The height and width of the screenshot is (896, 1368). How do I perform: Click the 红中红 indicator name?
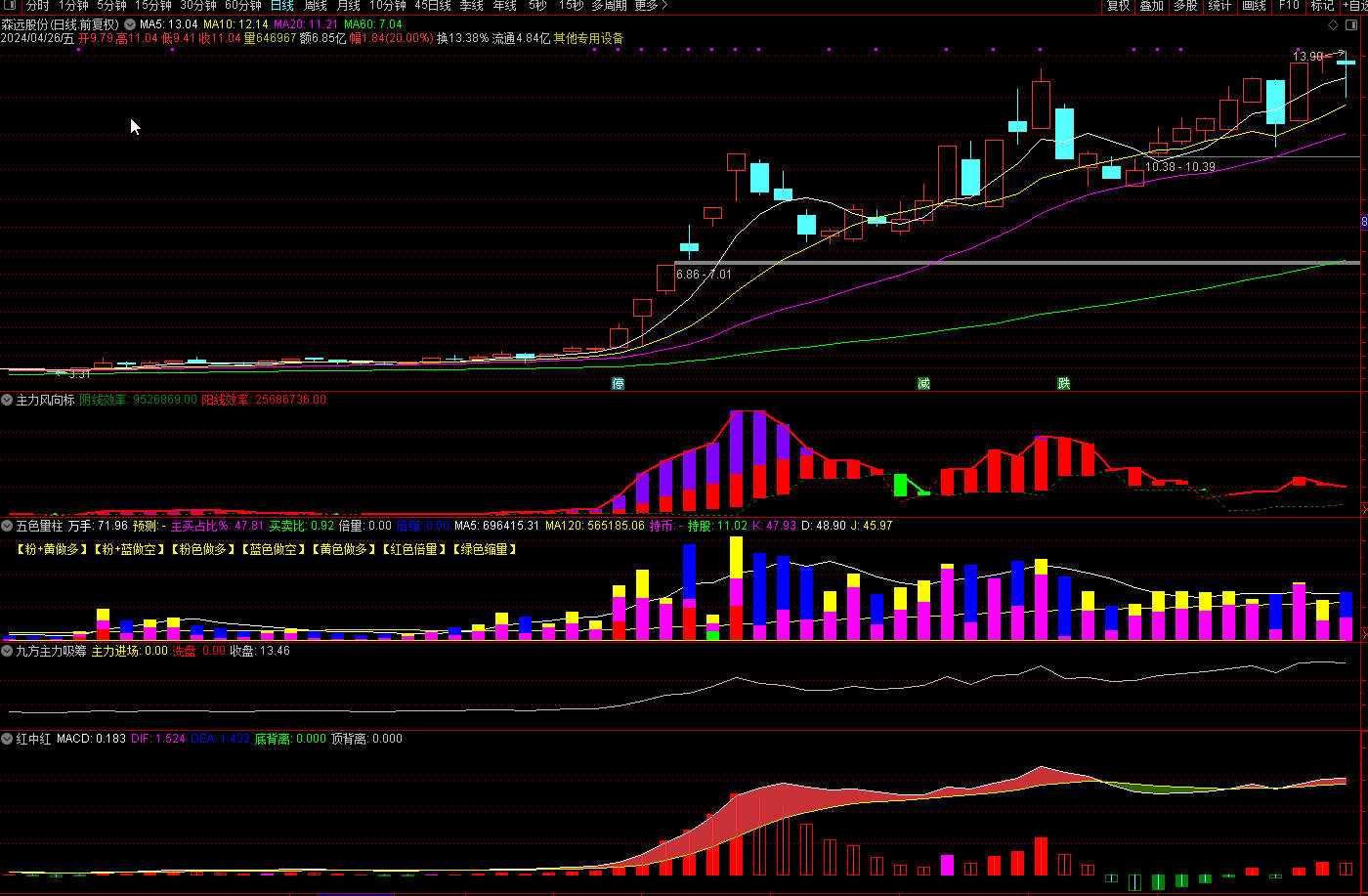(33, 739)
